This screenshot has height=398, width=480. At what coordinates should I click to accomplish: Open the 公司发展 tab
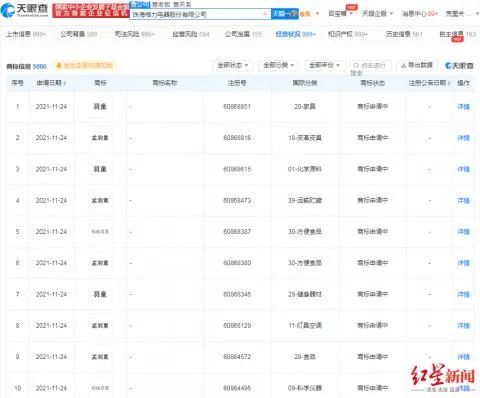coord(243,34)
